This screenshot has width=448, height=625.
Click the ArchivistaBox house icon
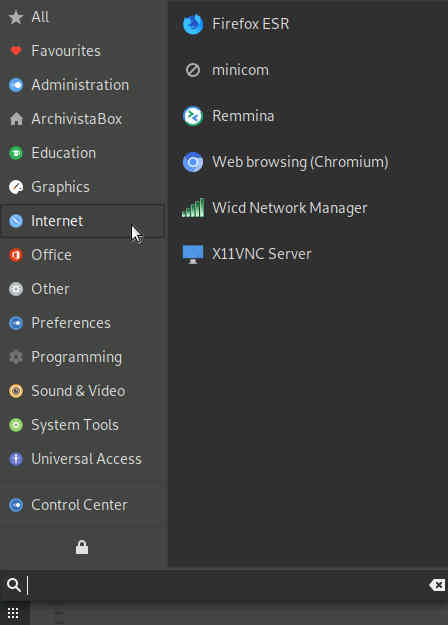16,119
